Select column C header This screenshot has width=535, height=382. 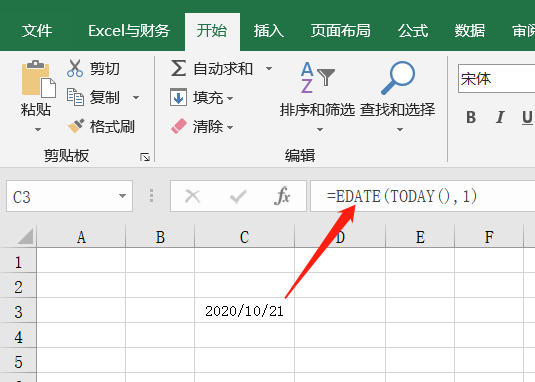pos(244,236)
